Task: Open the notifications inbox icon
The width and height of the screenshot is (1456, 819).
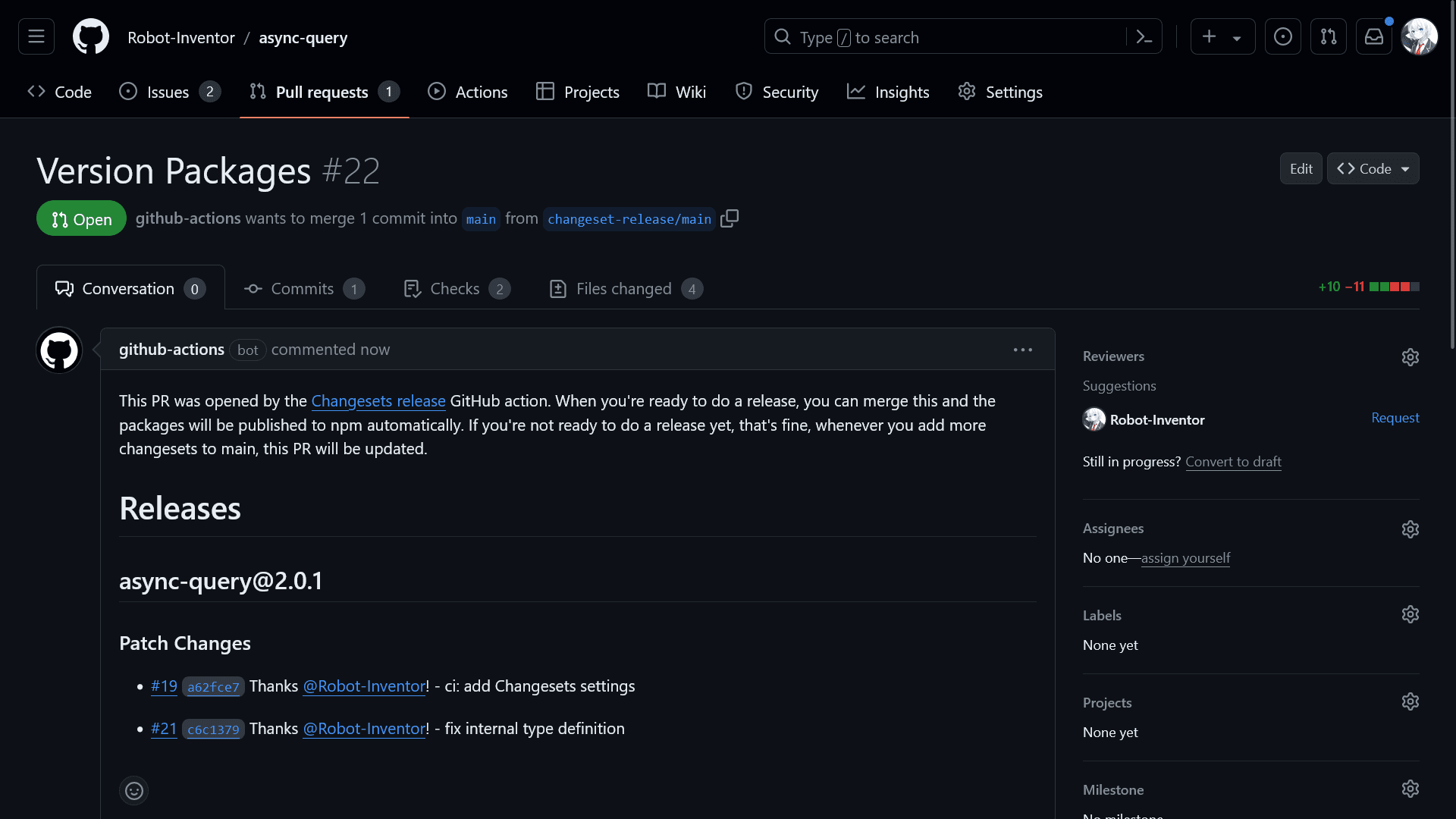Action: pyautogui.click(x=1374, y=36)
